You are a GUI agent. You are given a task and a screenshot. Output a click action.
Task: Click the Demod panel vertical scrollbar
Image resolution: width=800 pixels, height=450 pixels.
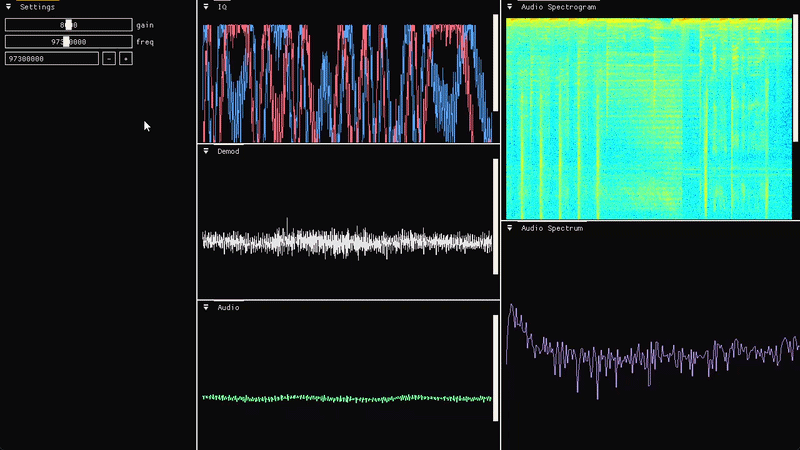[495, 216]
